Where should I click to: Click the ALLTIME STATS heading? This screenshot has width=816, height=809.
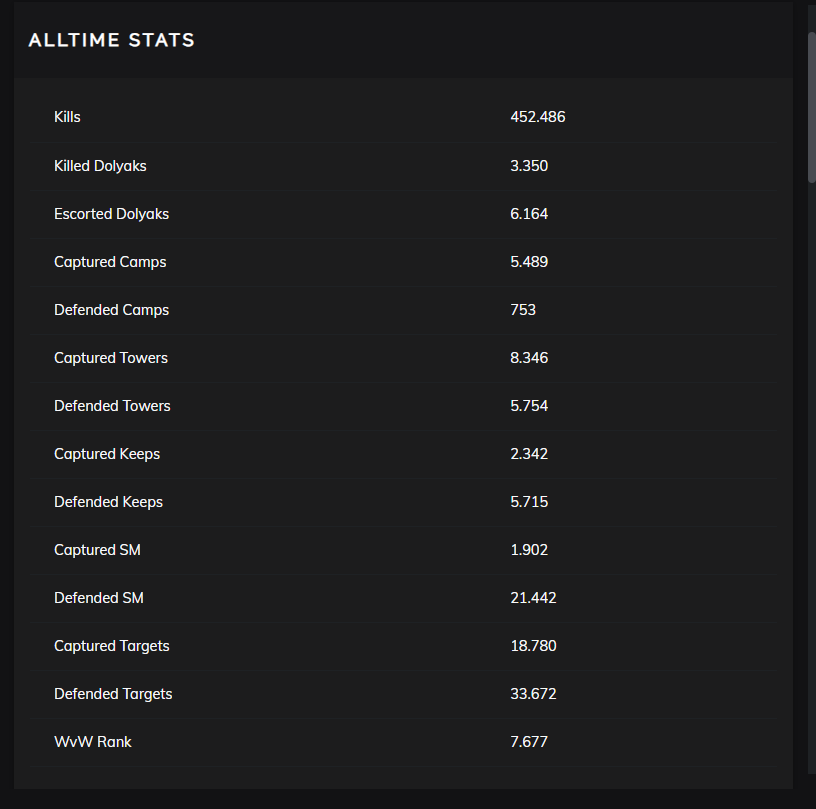click(x=111, y=41)
